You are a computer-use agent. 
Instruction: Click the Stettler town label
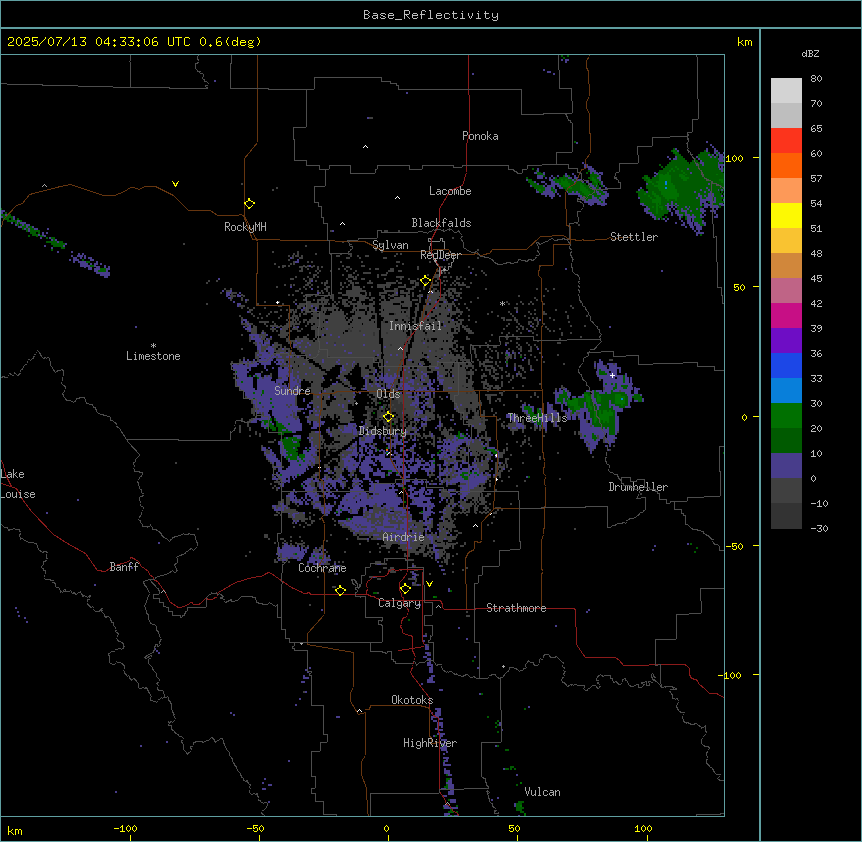tap(633, 237)
